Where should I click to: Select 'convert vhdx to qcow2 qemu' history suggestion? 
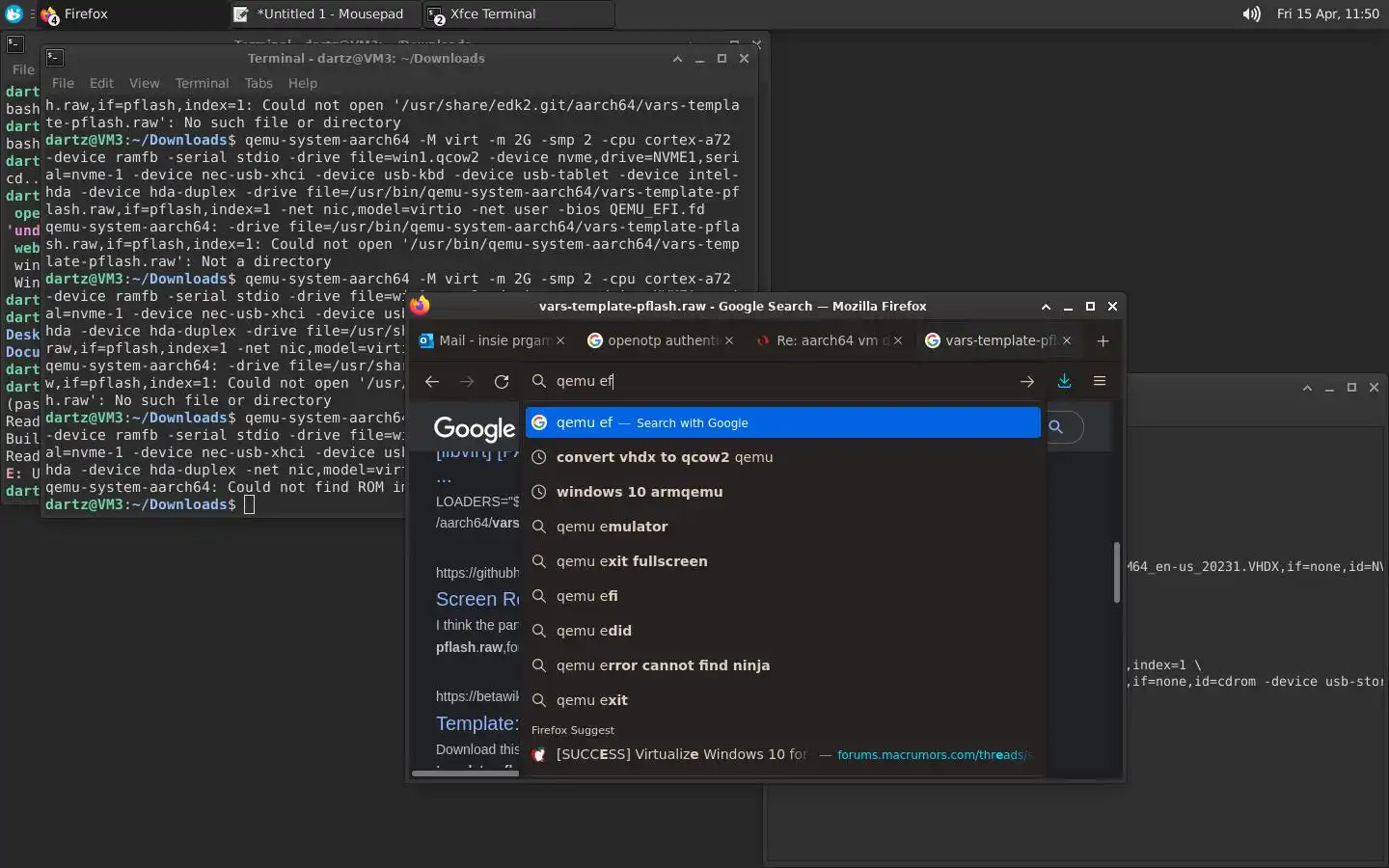(783, 457)
